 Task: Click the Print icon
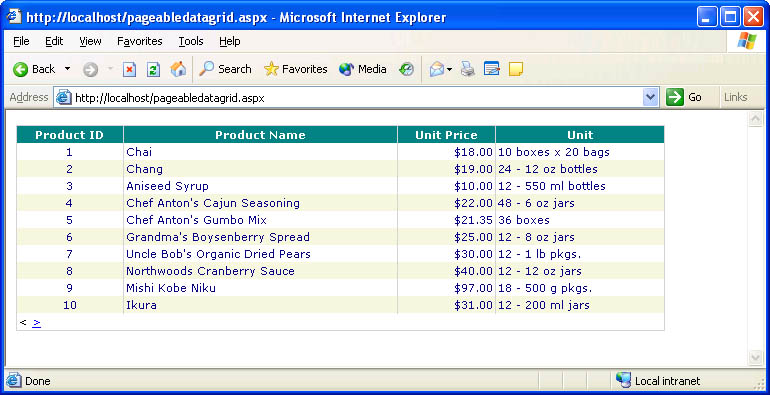[x=468, y=69]
